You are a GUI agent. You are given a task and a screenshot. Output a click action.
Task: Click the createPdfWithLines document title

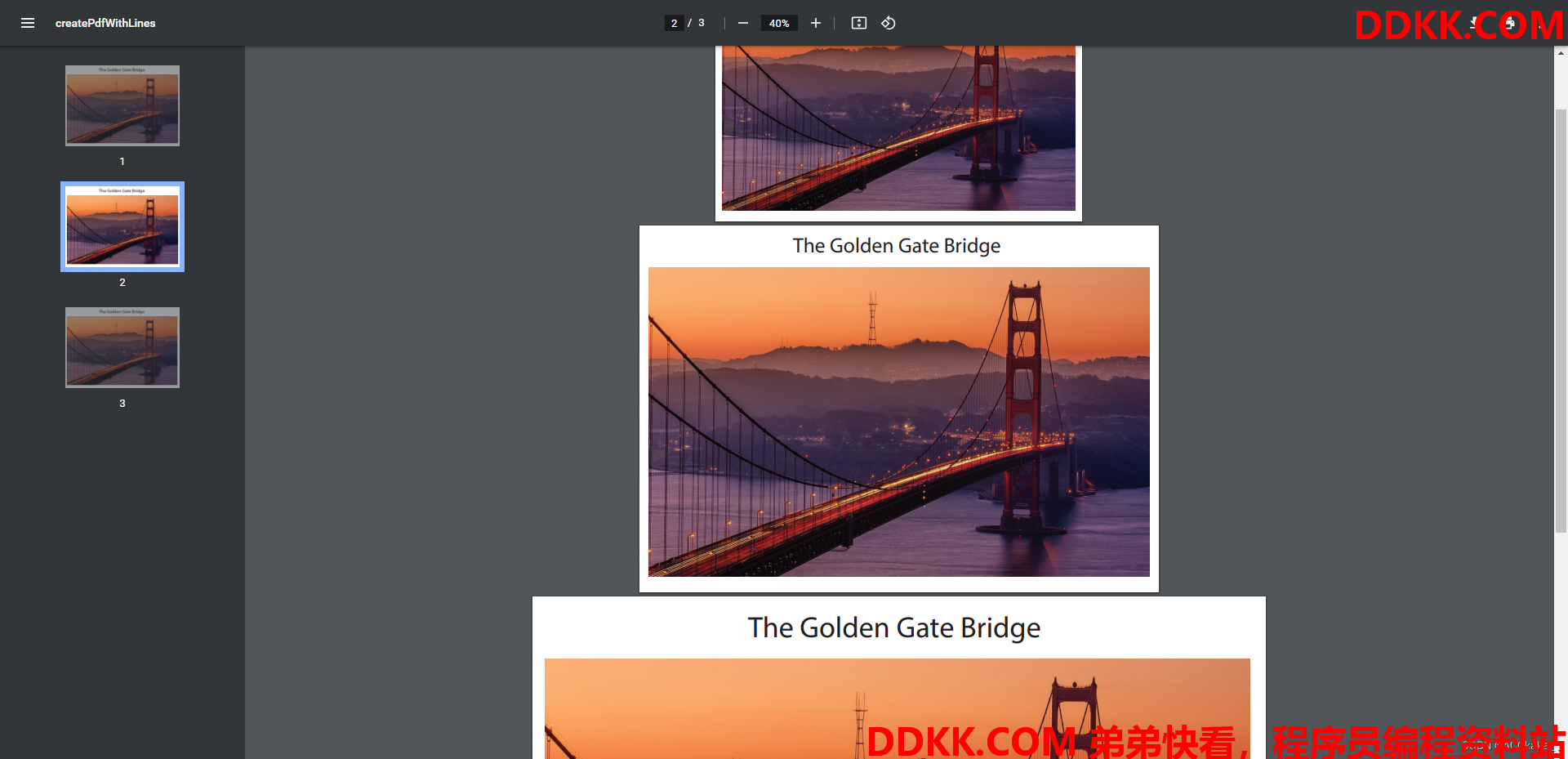coord(105,23)
